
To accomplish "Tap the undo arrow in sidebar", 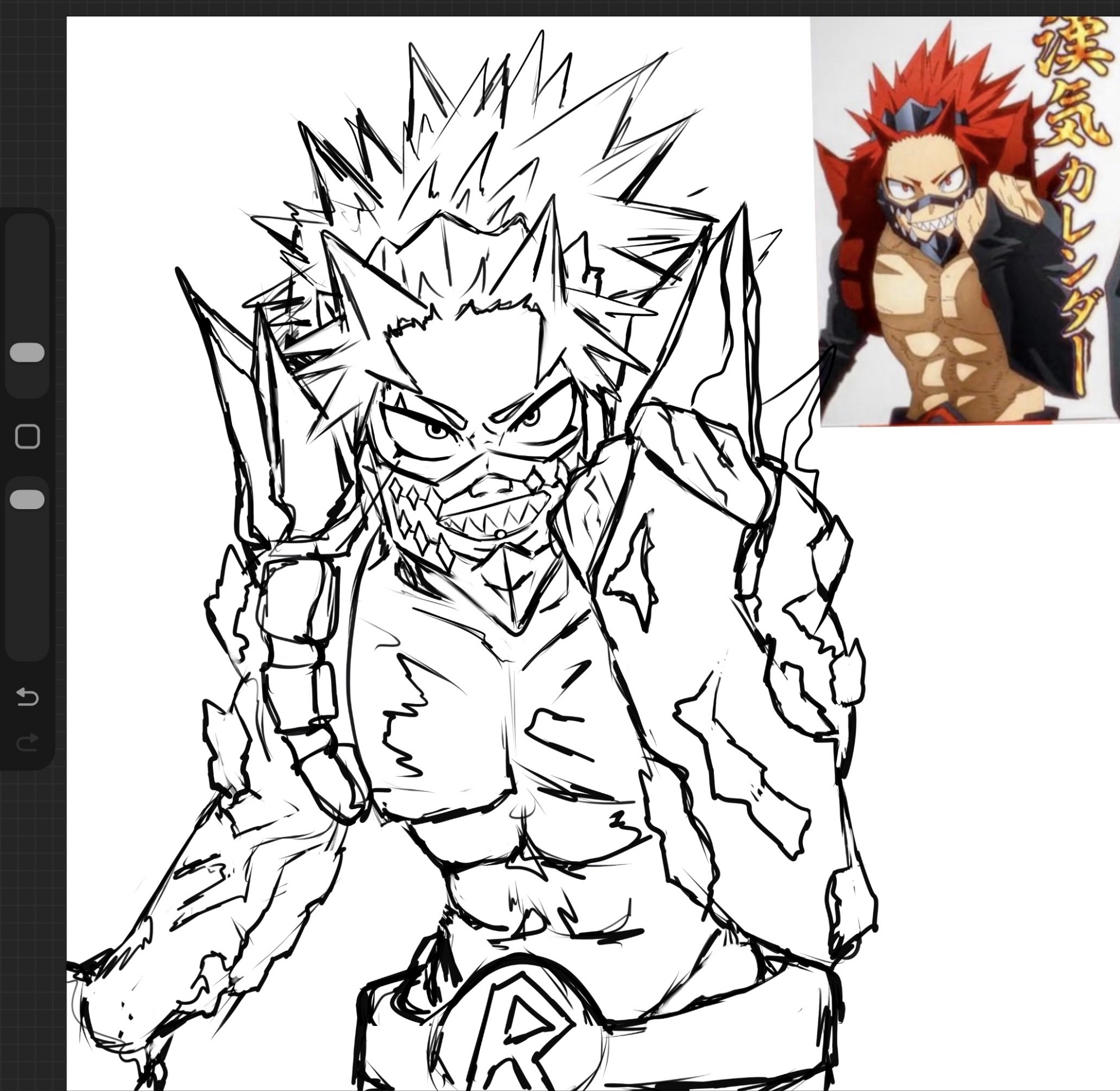I will coord(27,697).
